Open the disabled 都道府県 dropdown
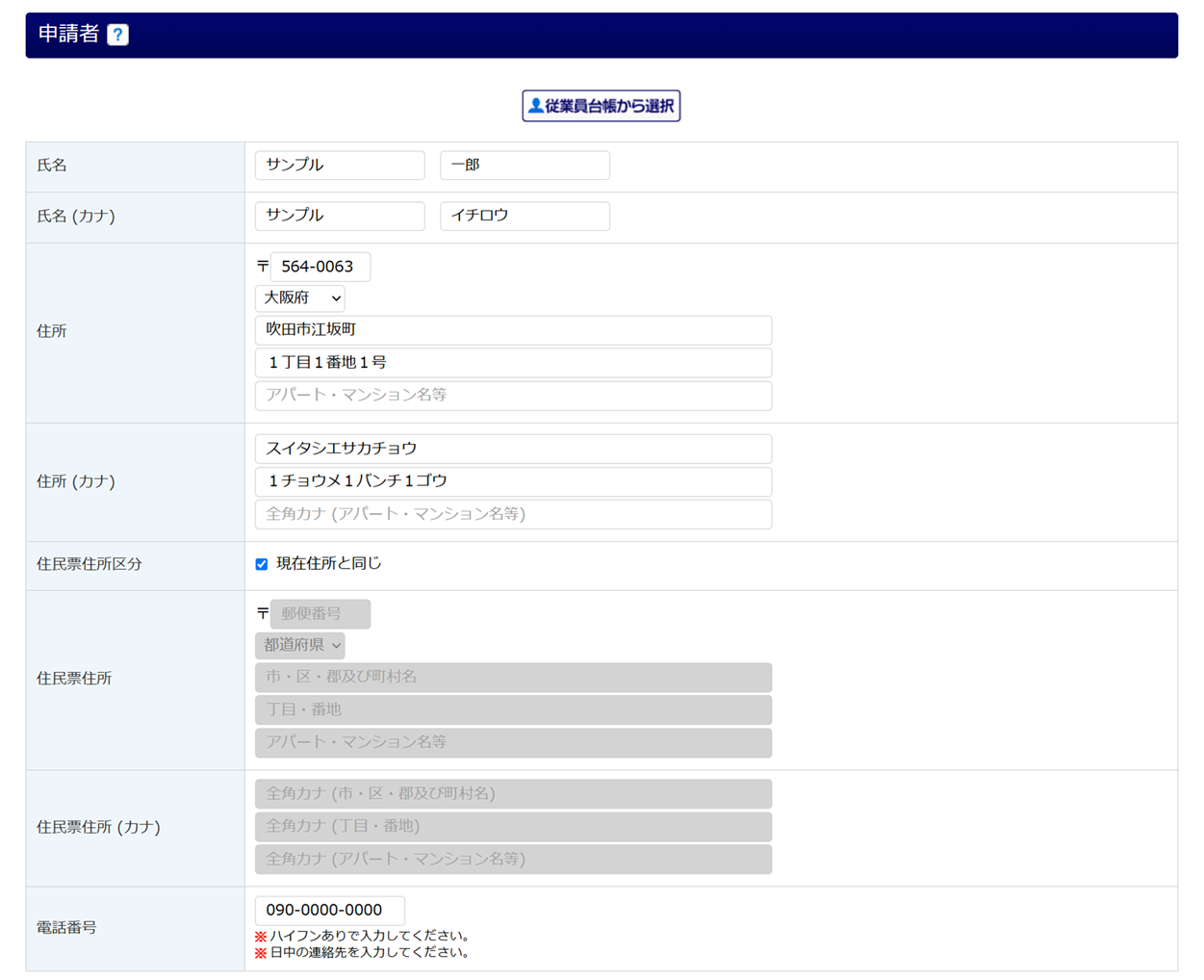Viewport: 1204px width, 980px height. (299, 645)
